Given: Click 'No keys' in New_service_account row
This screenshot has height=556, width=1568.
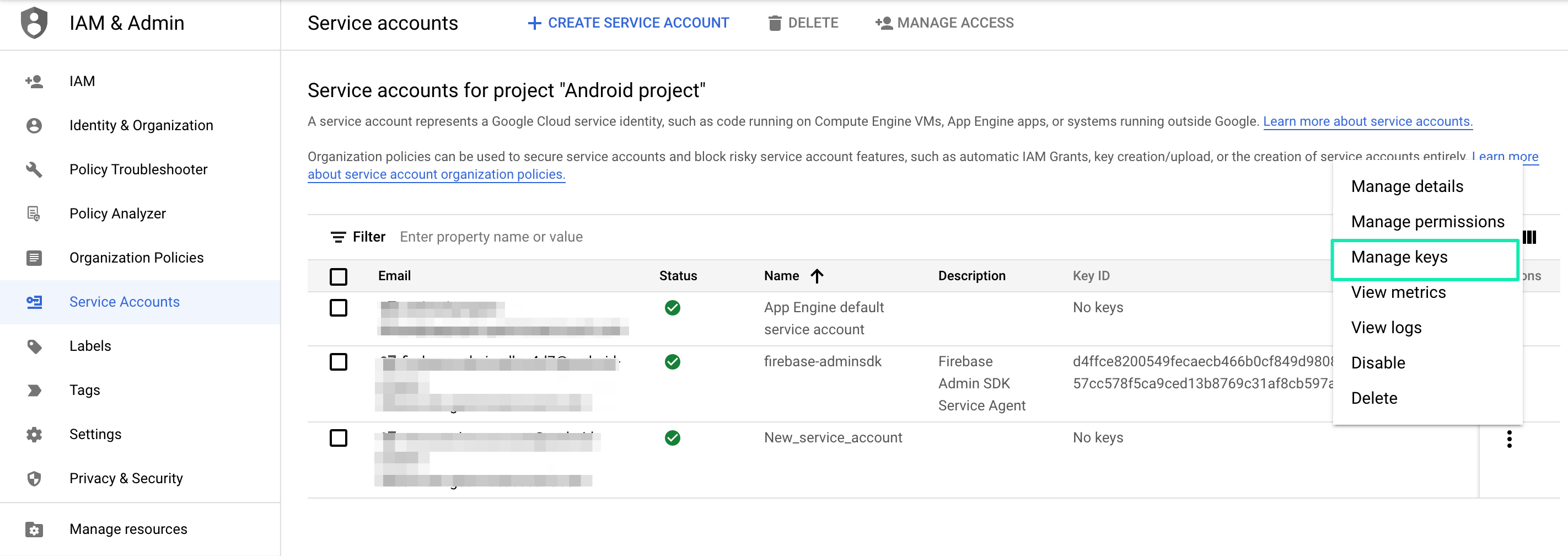Looking at the screenshot, I should point(1098,438).
